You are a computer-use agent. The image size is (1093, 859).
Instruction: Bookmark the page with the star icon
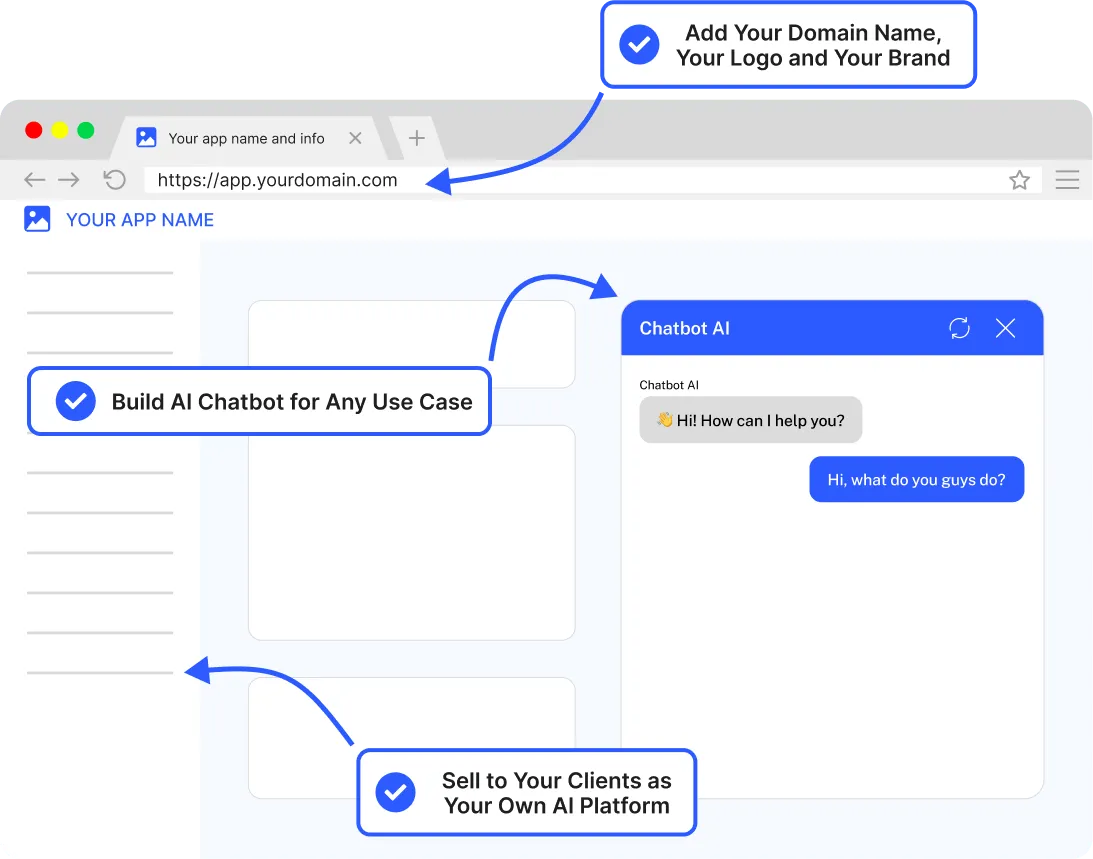coord(1019,180)
